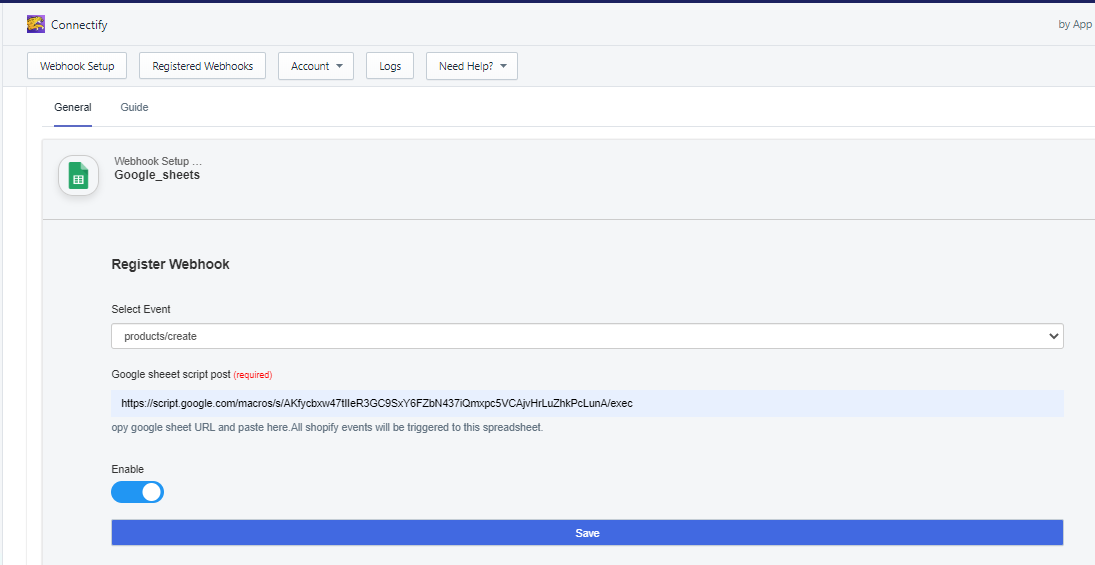1095x565 pixels.
Task: Save the webhook registration
Action: [x=587, y=533]
